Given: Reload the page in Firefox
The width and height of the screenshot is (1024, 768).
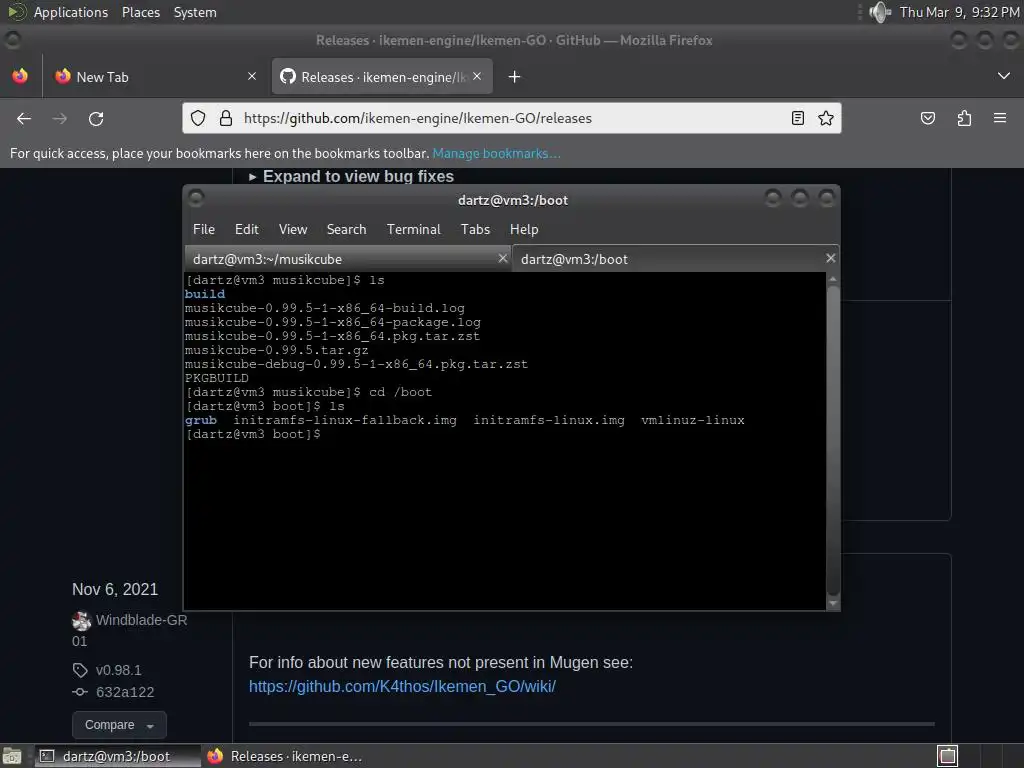Looking at the screenshot, I should point(96,118).
